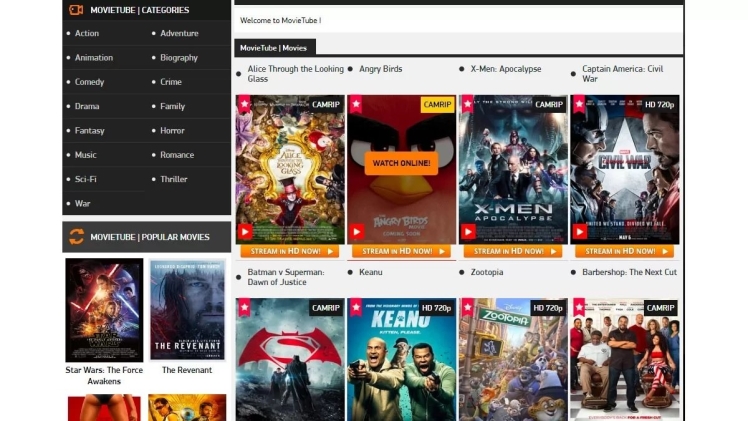
Task: Open the Comedy category
Action: point(89,82)
